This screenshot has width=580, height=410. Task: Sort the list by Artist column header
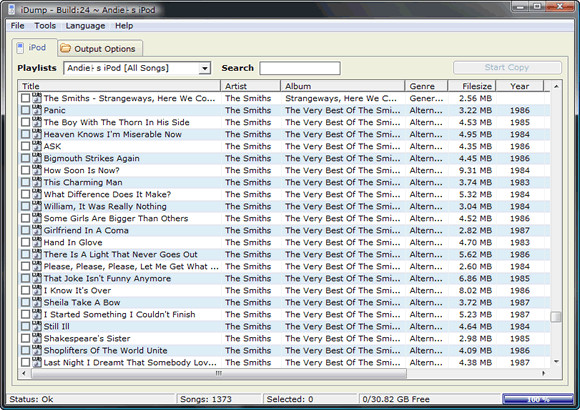click(250, 86)
